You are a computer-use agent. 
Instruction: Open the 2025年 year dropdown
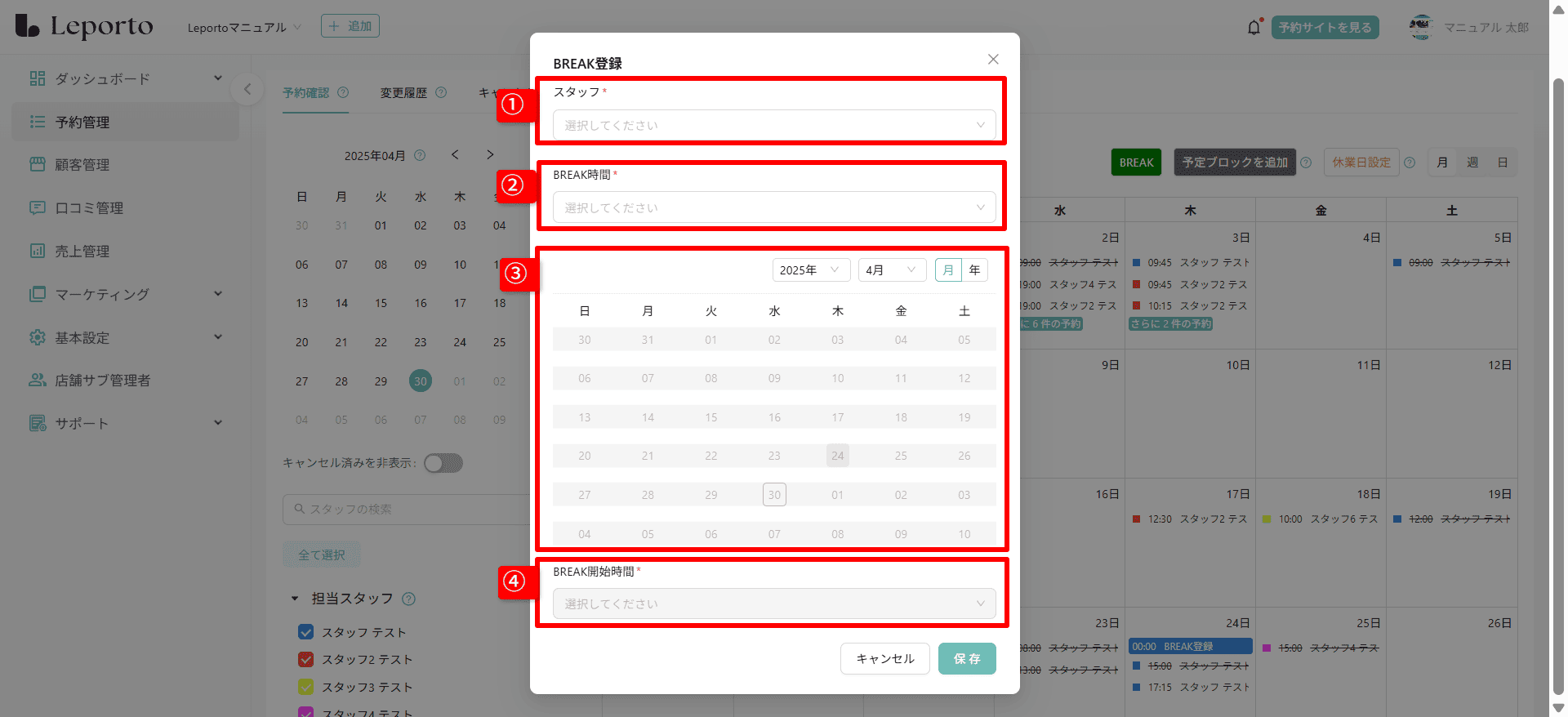[x=811, y=269]
